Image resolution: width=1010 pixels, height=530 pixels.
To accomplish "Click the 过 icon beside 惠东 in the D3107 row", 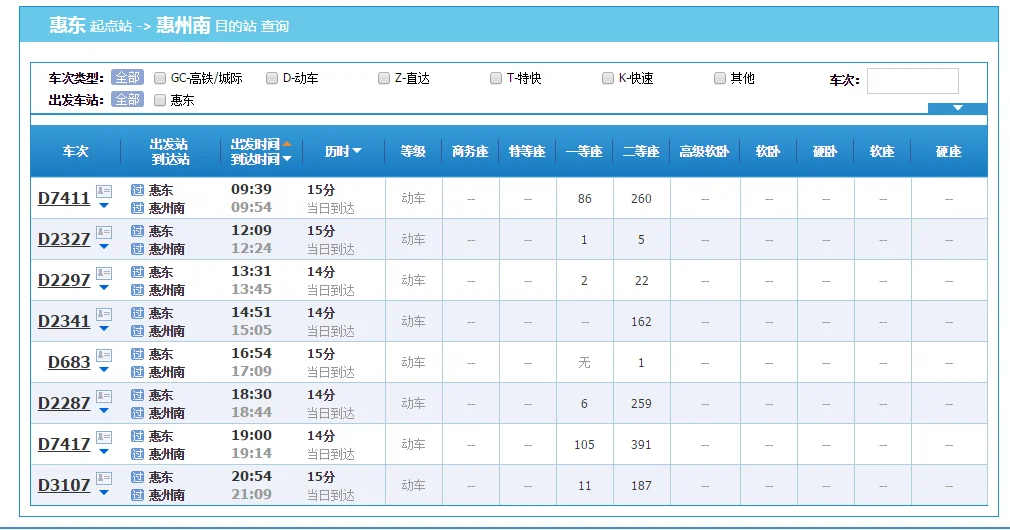I will [x=137, y=477].
